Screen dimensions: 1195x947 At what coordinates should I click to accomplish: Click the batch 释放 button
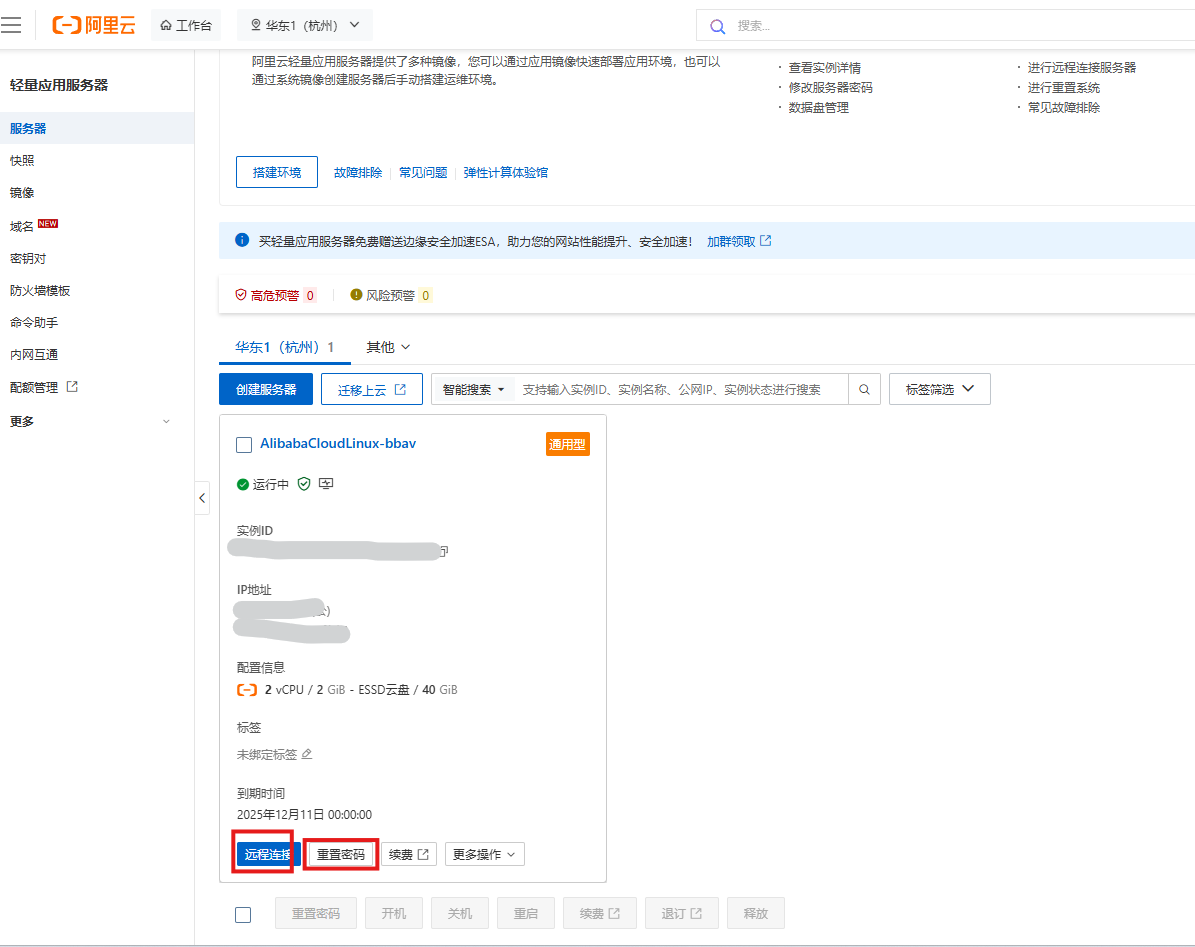[x=755, y=913]
